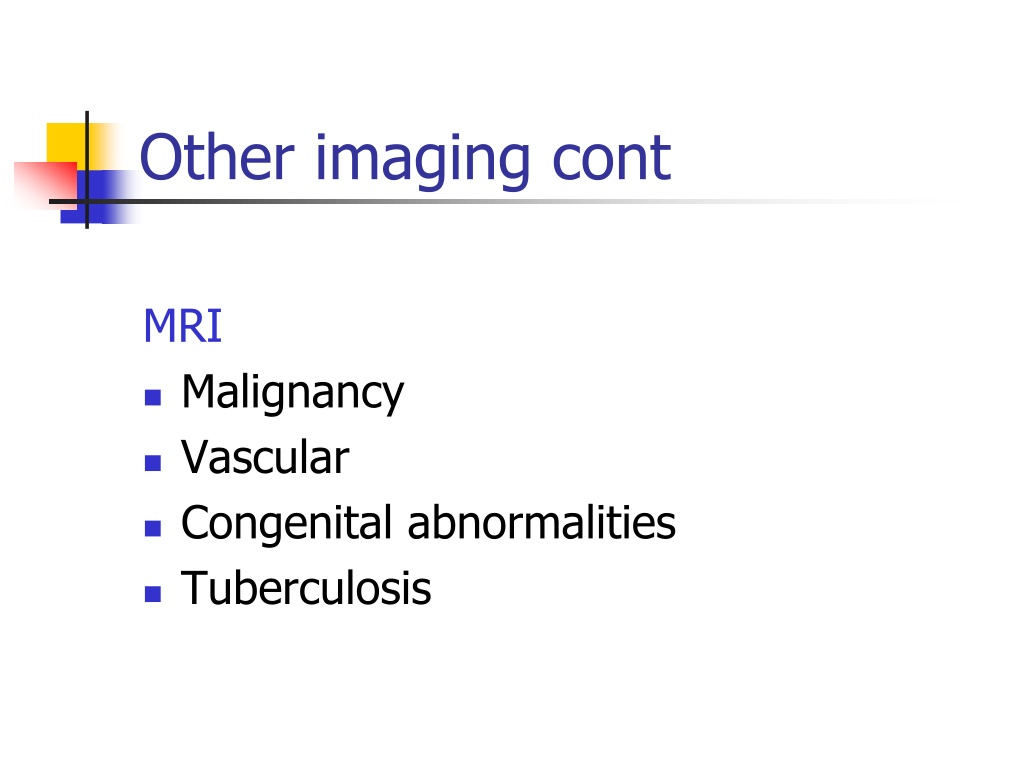Select the blue bullet before Vascular
Image resolution: width=1024 pixels, height=768 pixels.
coord(153,462)
